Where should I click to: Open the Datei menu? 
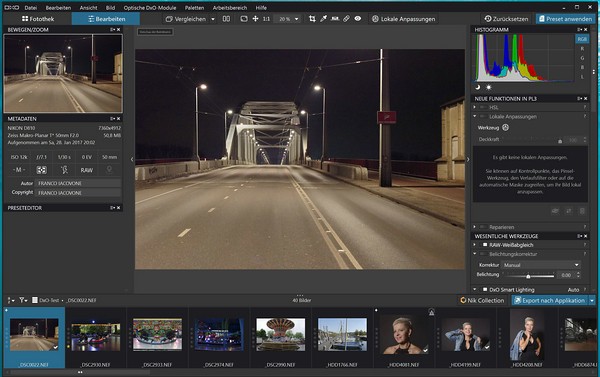tap(31, 8)
